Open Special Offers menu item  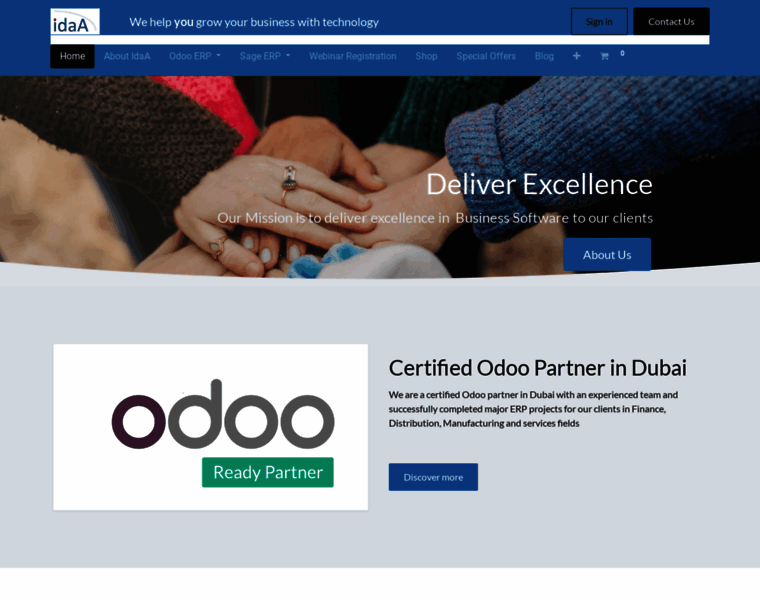pos(486,56)
